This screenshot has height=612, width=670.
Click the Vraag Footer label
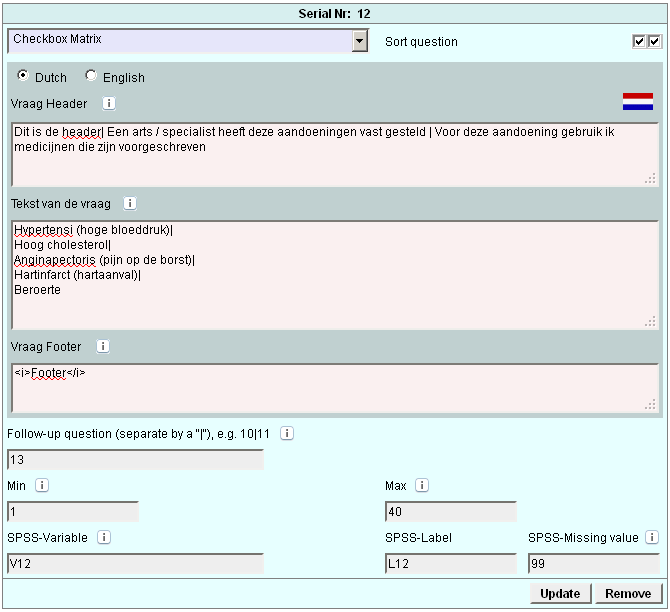(46, 347)
